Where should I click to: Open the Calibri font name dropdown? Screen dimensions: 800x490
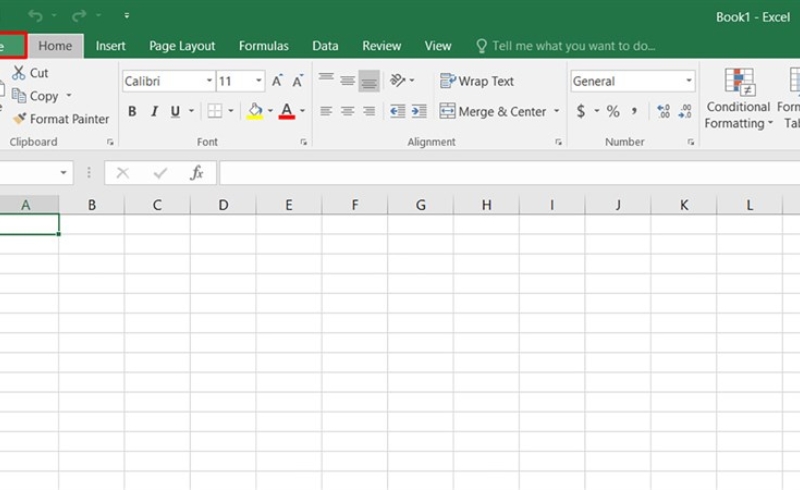[x=209, y=81]
